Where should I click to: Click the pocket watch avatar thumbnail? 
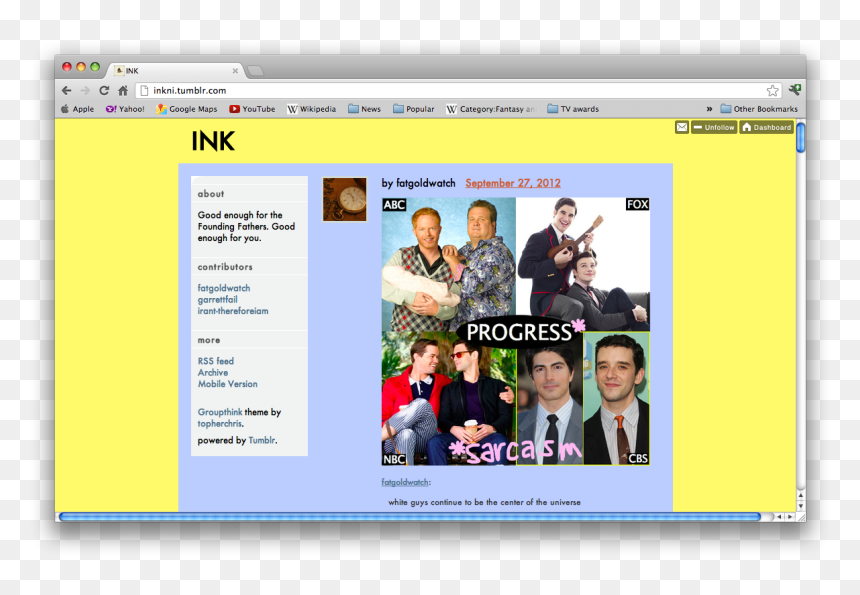pyautogui.click(x=344, y=200)
